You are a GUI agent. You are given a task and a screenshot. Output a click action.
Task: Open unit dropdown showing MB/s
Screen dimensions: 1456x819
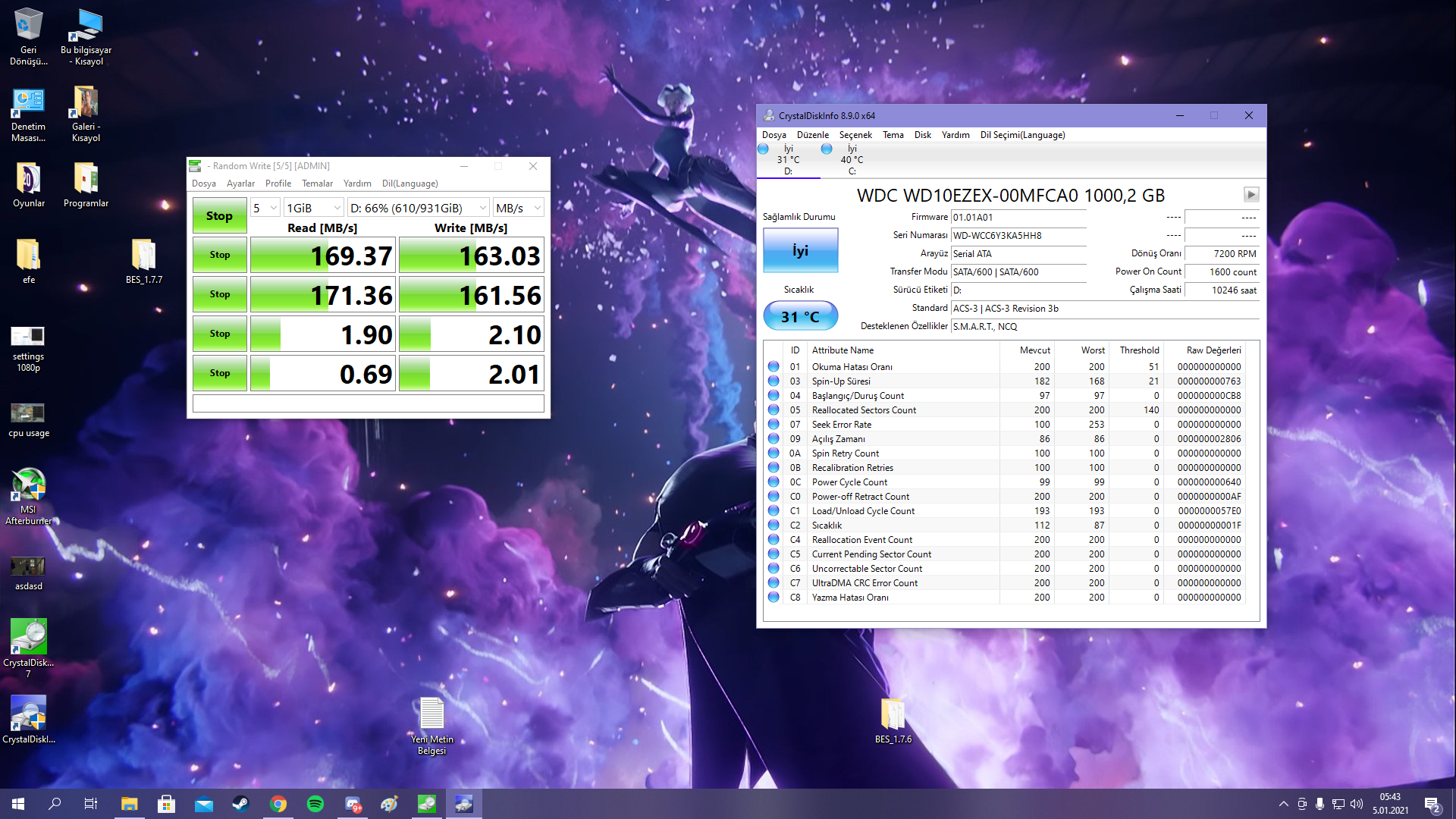tap(519, 208)
